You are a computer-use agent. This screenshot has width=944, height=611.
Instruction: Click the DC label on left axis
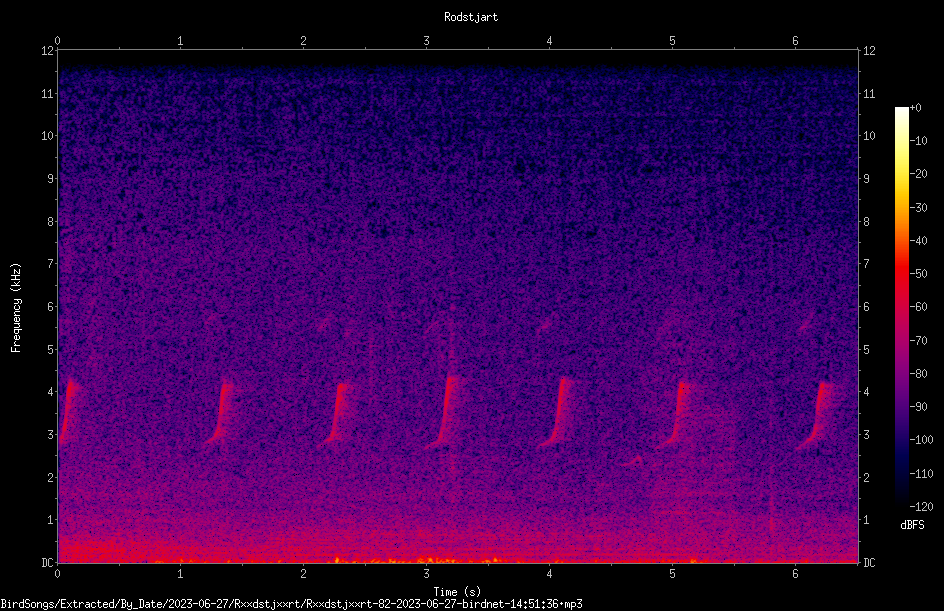pyautogui.click(x=48, y=562)
